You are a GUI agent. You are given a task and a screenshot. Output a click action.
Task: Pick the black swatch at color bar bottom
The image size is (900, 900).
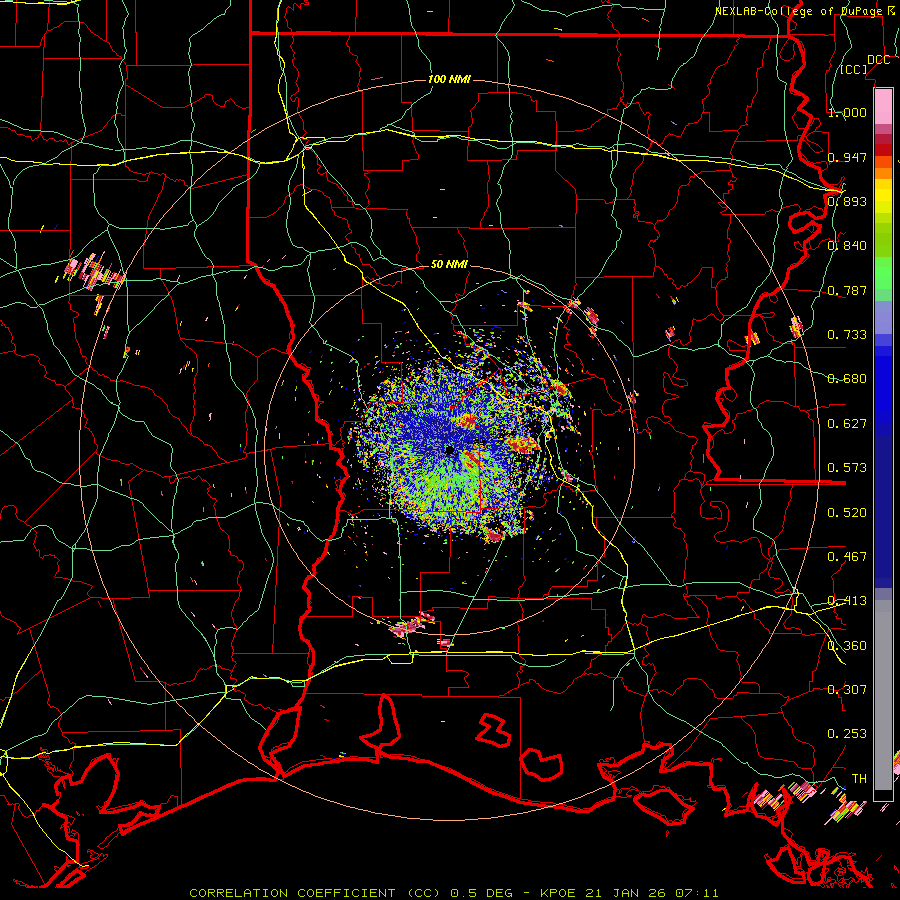coord(883,795)
